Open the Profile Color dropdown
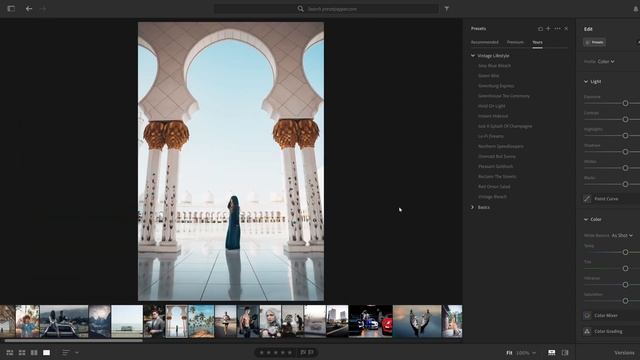The width and height of the screenshot is (640, 360). pos(606,62)
